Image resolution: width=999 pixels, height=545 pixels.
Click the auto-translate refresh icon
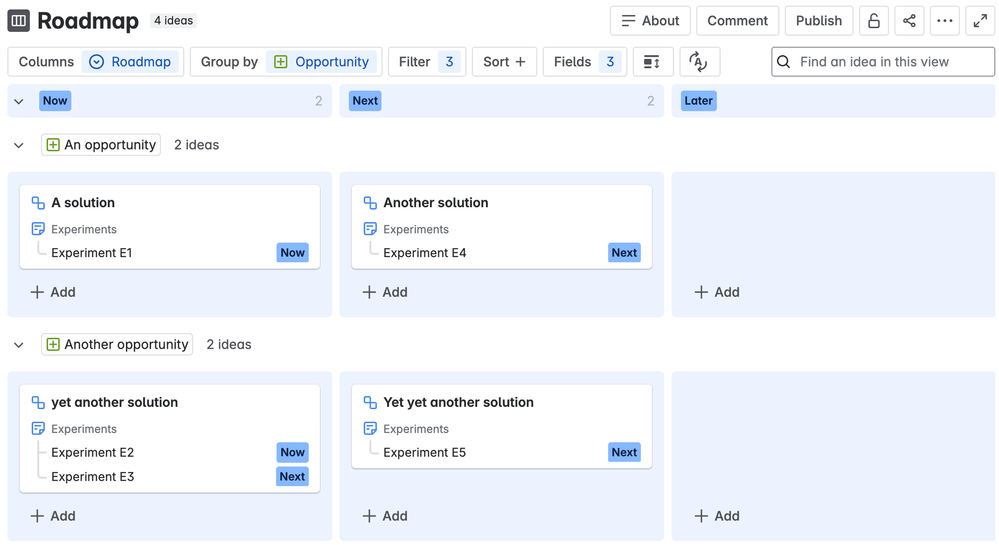point(699,62)
